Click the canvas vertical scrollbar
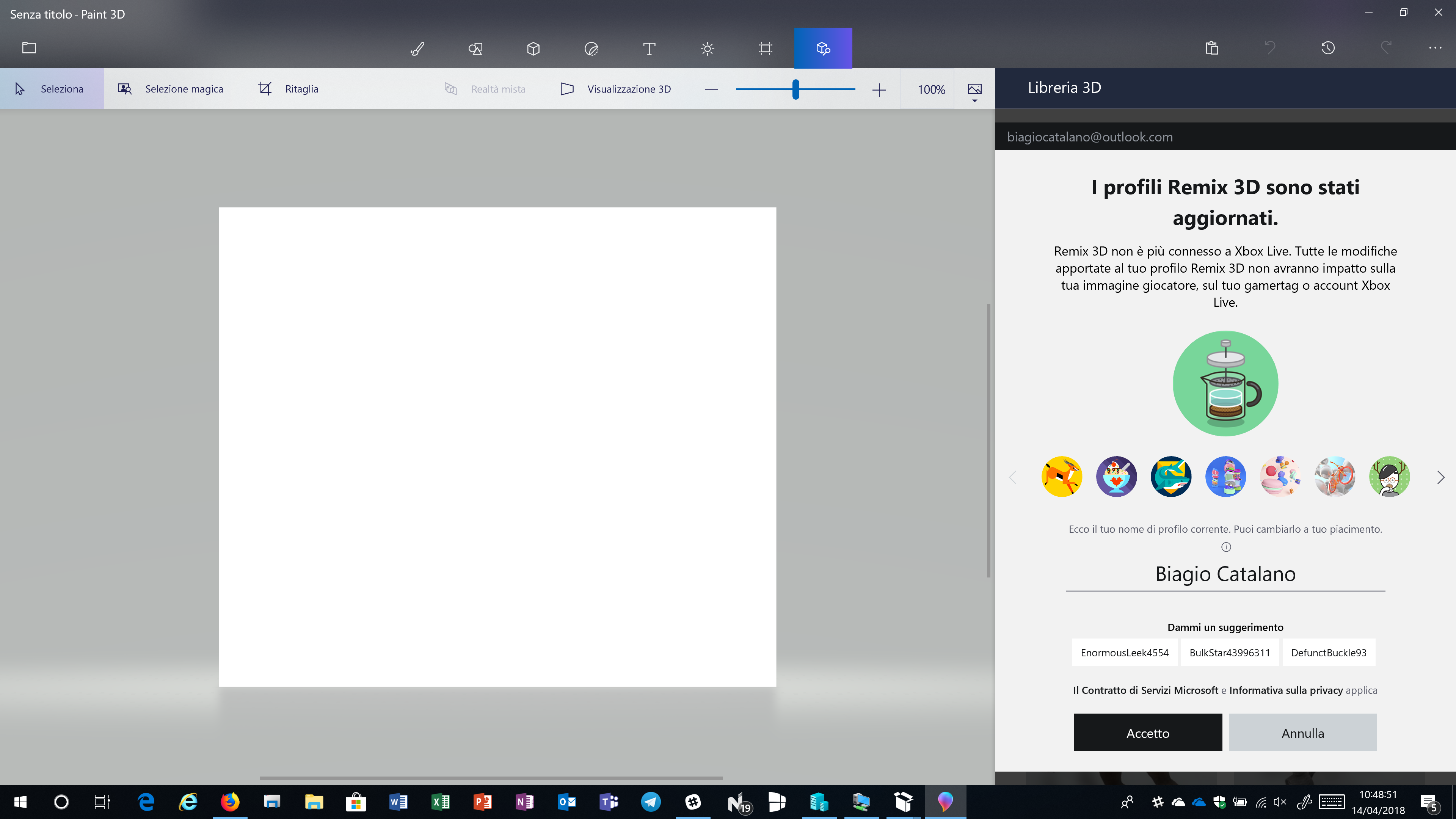 click(988, 441)
